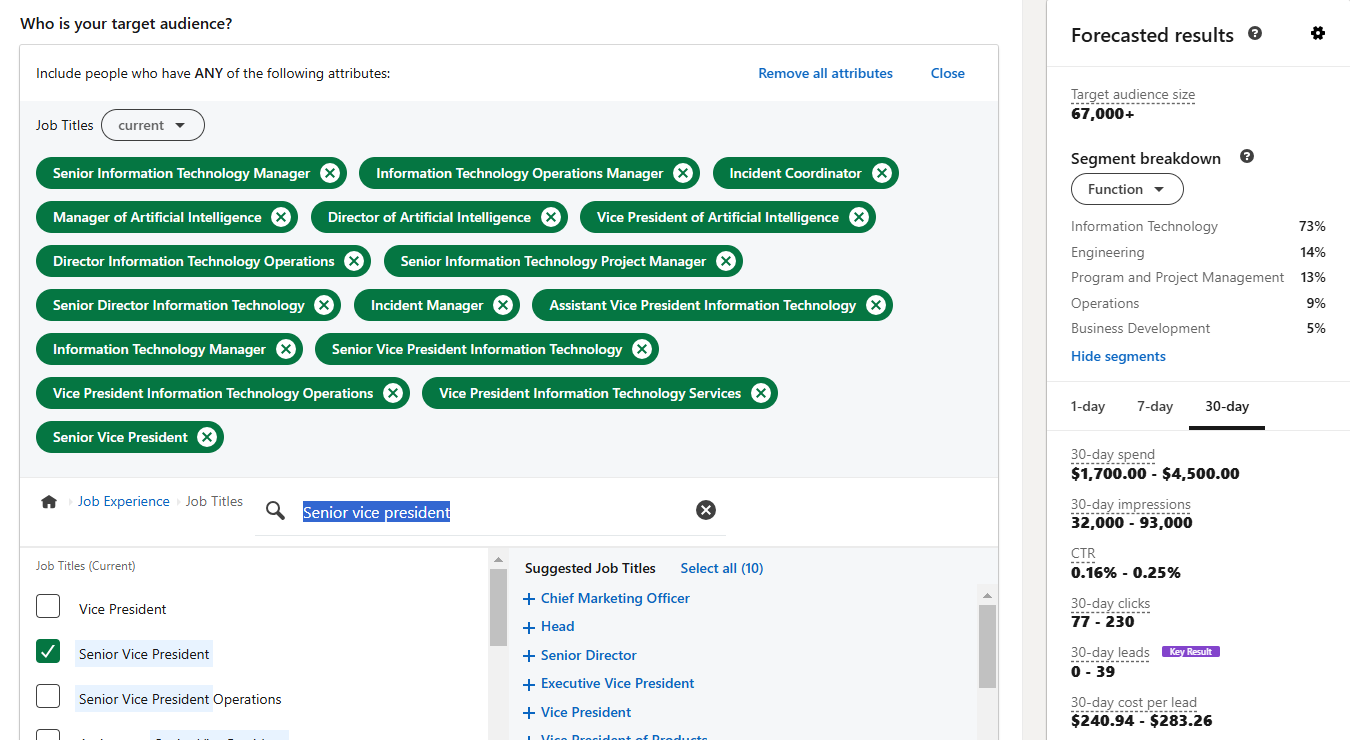1350x740 pixels.
Task: Remove Incident Manager chip
Action: 503,305
